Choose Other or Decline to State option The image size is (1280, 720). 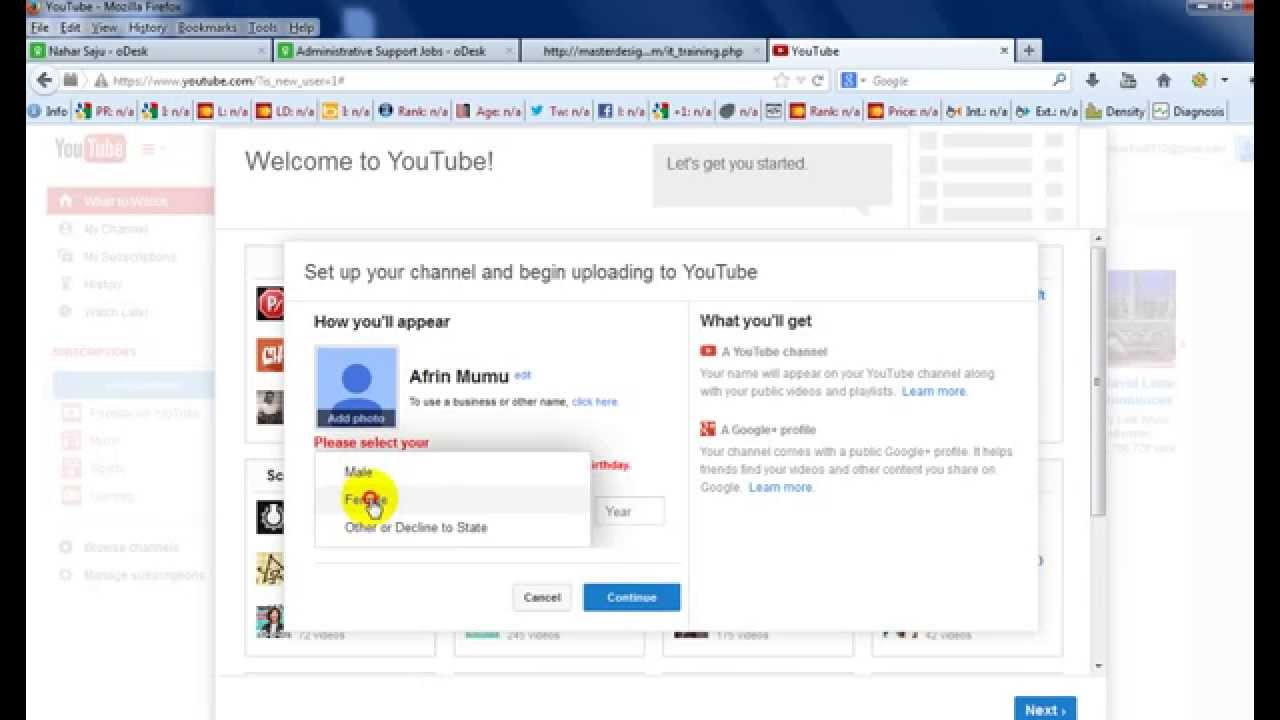(453, 528)
